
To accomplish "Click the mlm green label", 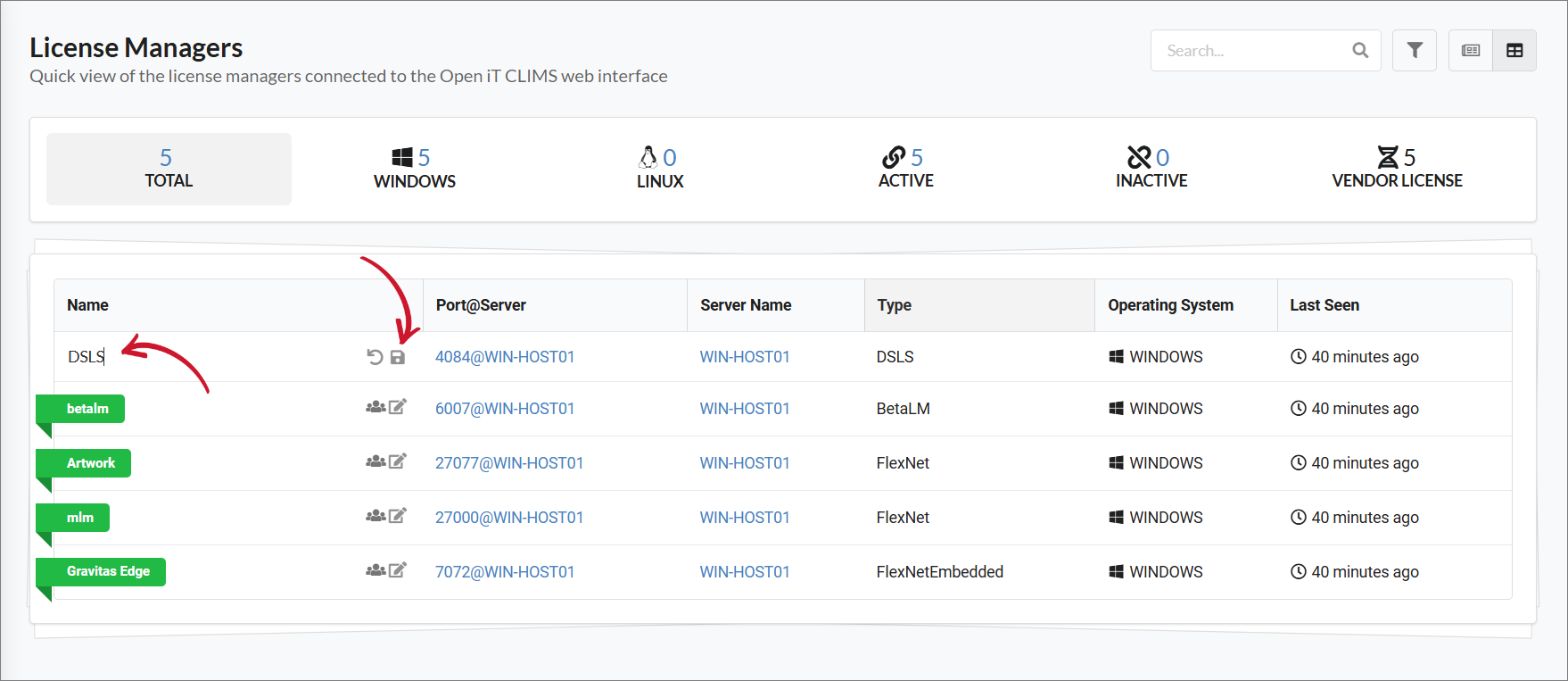I will pos(73,518).
